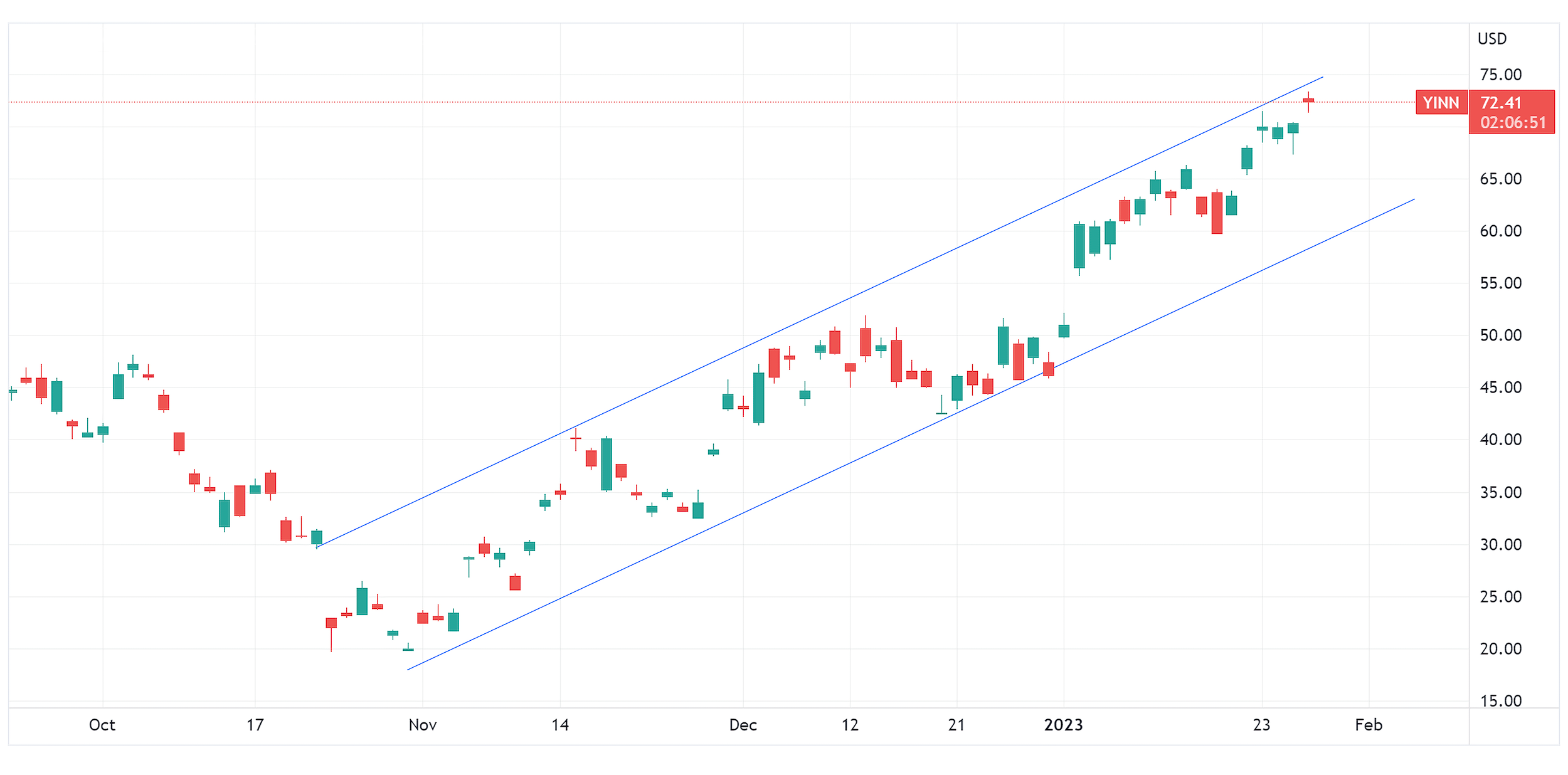
Task: Click the 72.41 current price label
Action: click(1501, 103)
